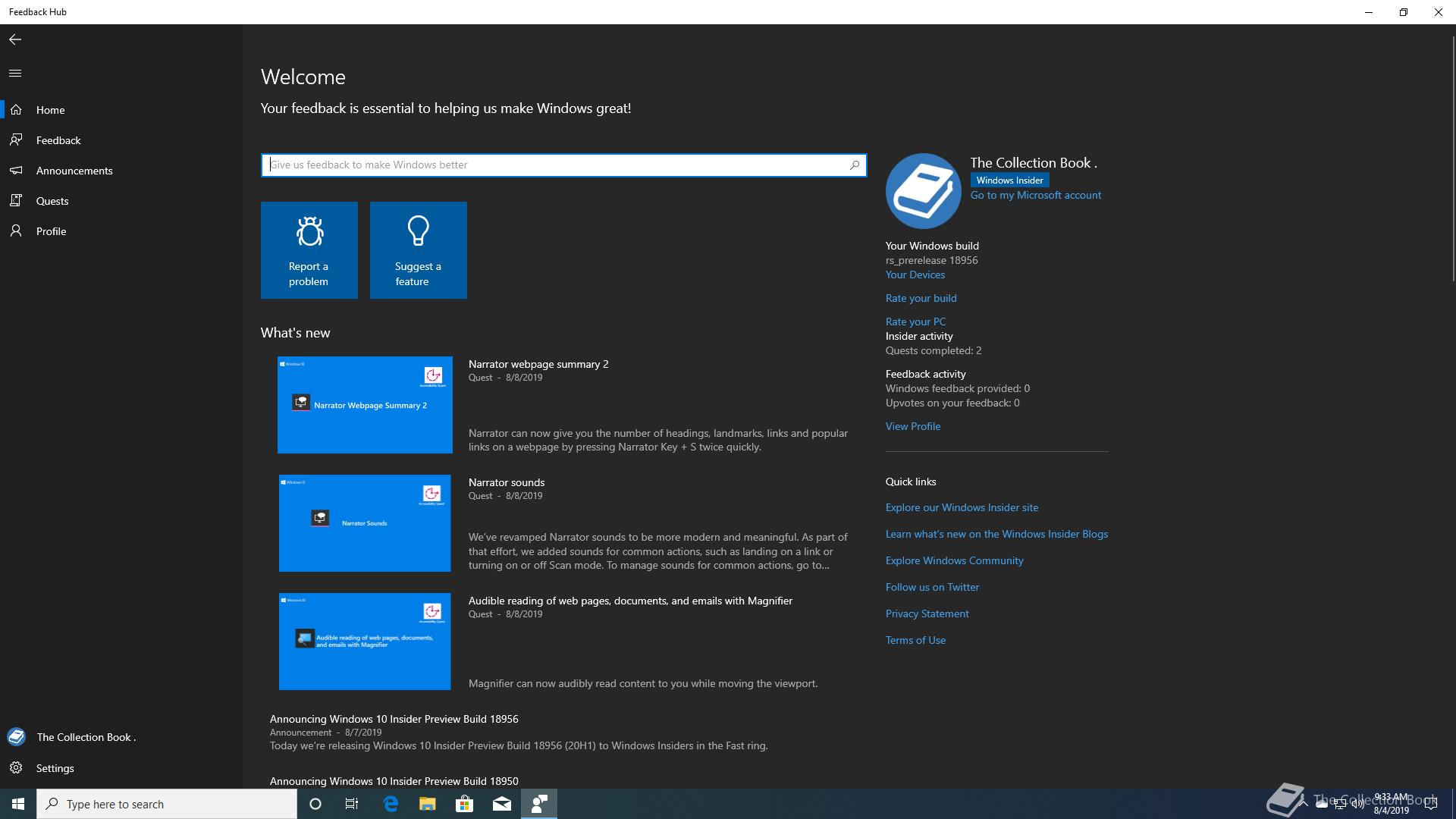Screen dimensions: 1456x819
Task: Click the Quests icon in sidebar
Action: point(16,201)
